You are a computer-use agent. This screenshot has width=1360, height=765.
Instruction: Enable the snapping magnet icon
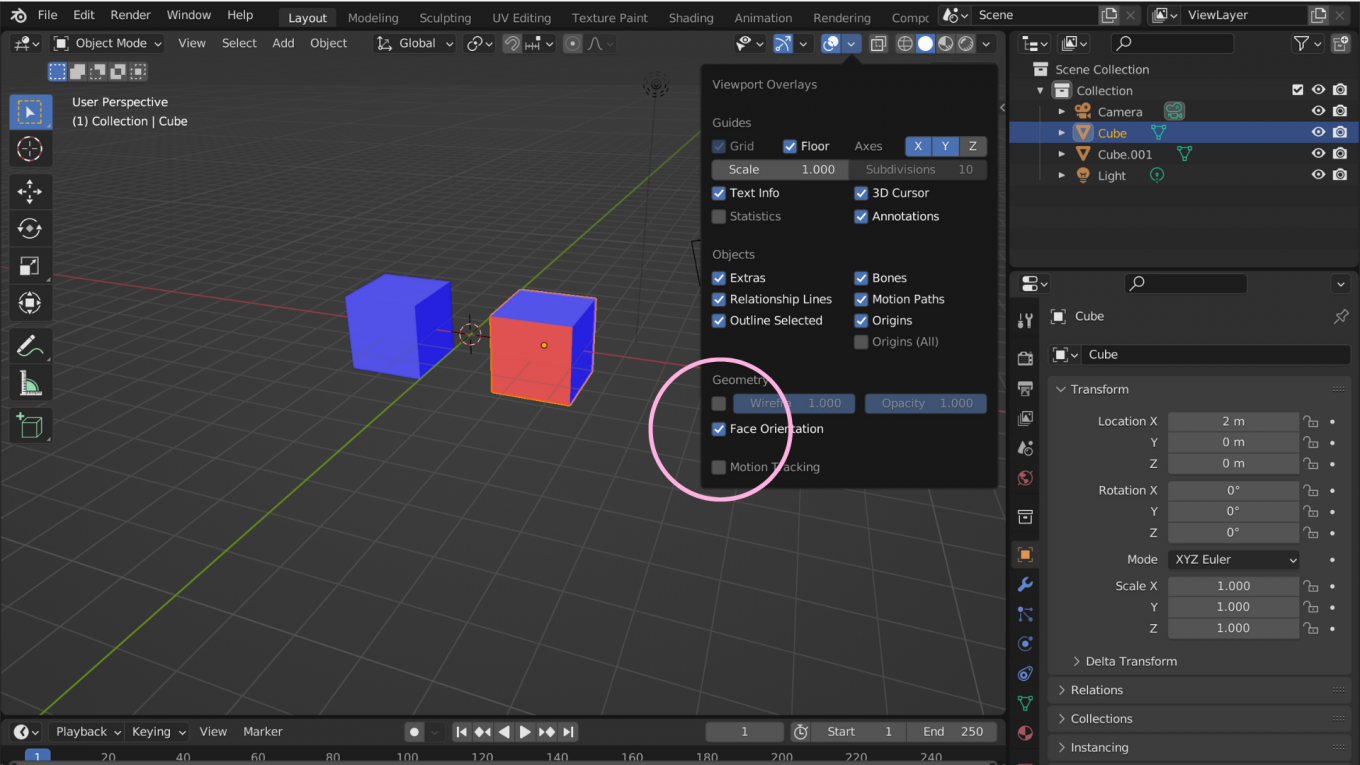(511, 43)
